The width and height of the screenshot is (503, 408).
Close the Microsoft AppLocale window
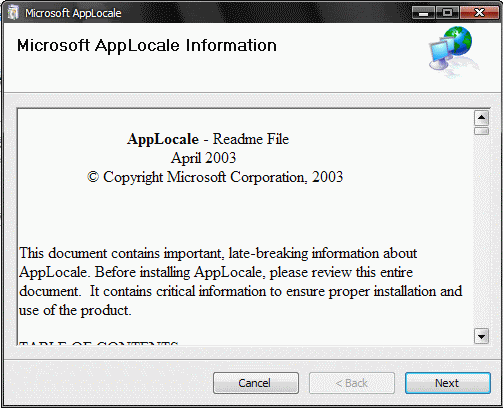(479, 13)
